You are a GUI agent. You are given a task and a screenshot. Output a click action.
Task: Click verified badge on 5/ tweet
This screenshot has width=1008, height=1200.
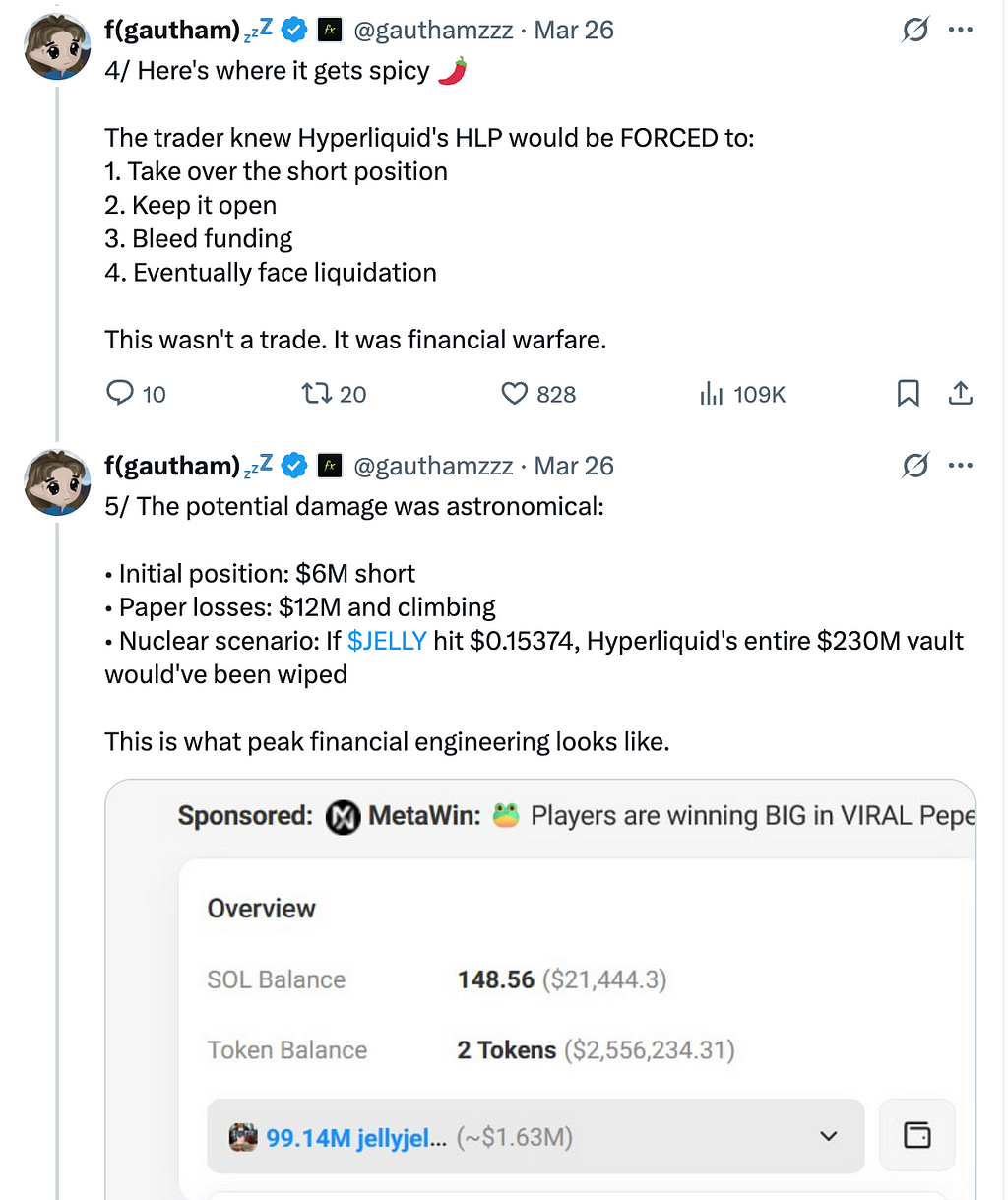[294, 466]
